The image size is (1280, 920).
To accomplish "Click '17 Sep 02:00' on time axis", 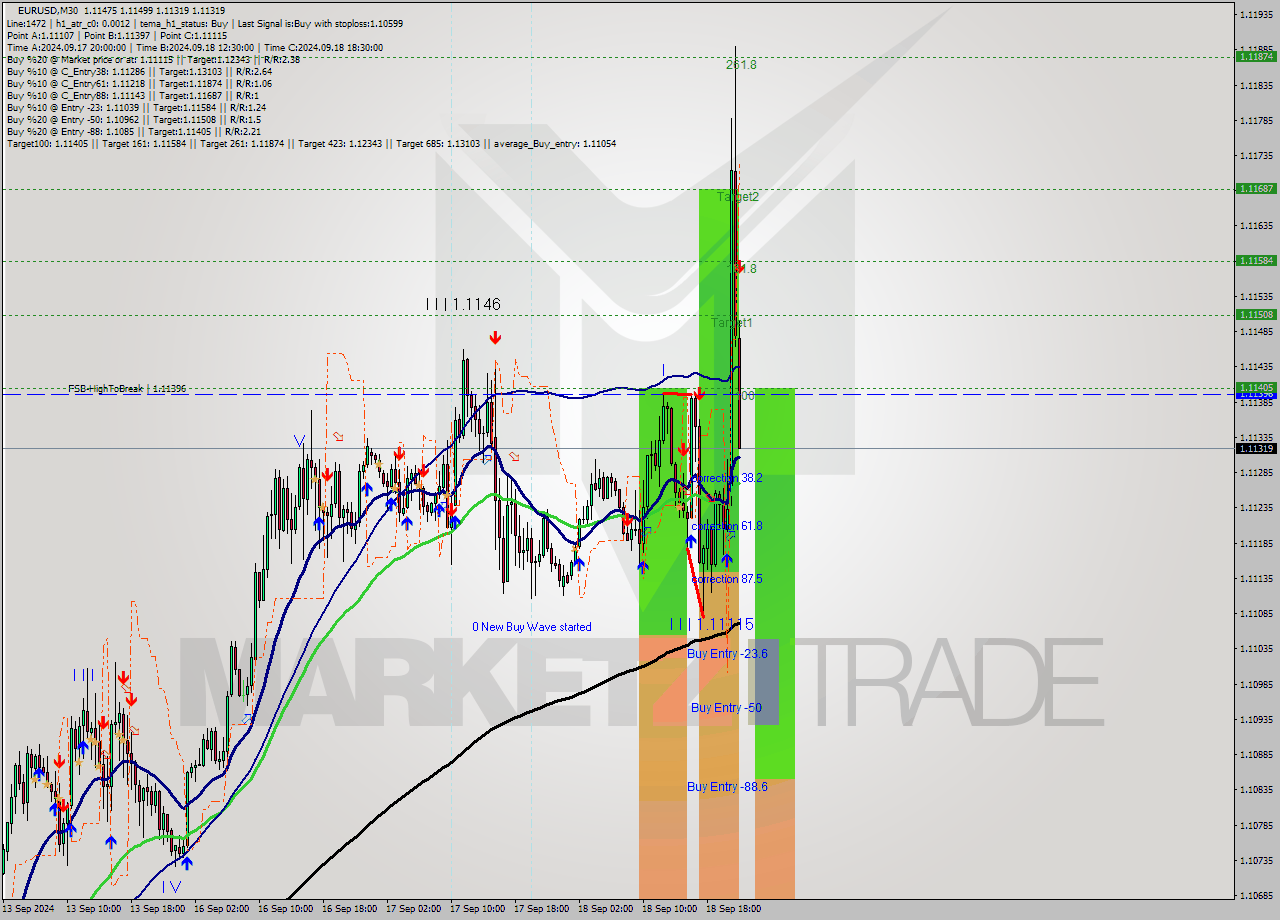I will click(x=413, y=909).
